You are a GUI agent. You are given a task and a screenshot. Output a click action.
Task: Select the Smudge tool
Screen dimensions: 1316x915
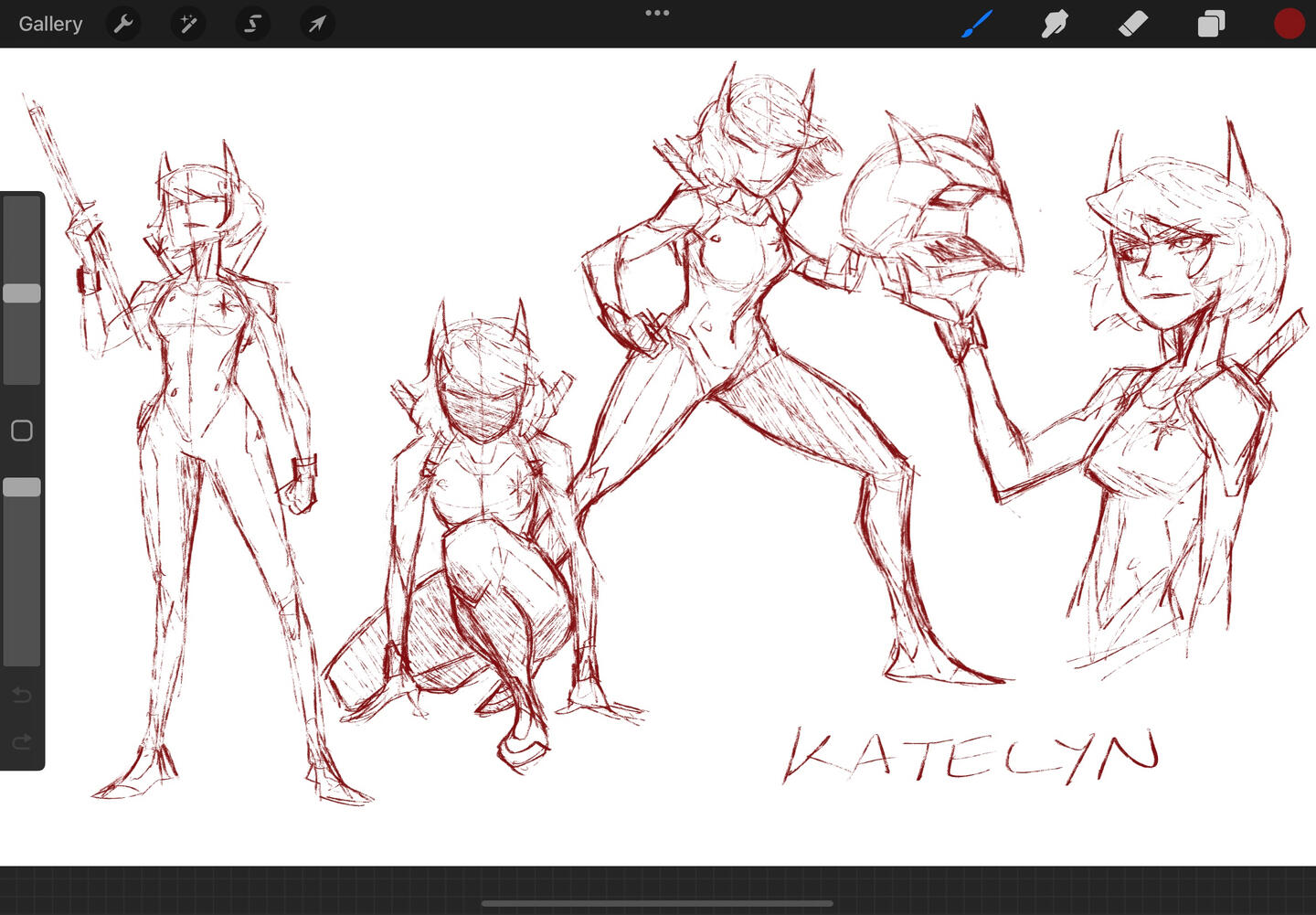pos(1055,24)
